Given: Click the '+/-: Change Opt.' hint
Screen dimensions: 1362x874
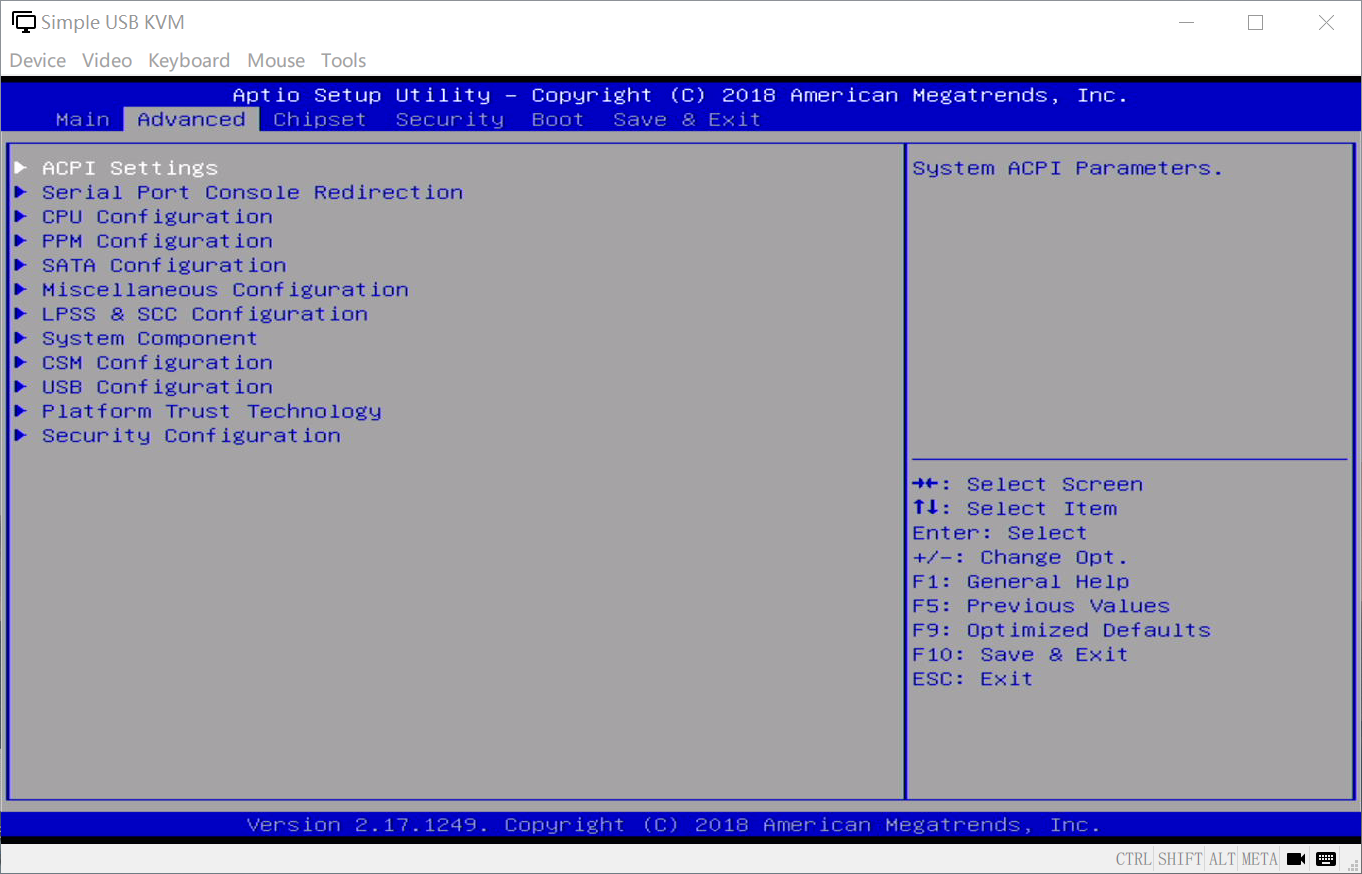Looking at the screenshot, I should point(1020,557).
